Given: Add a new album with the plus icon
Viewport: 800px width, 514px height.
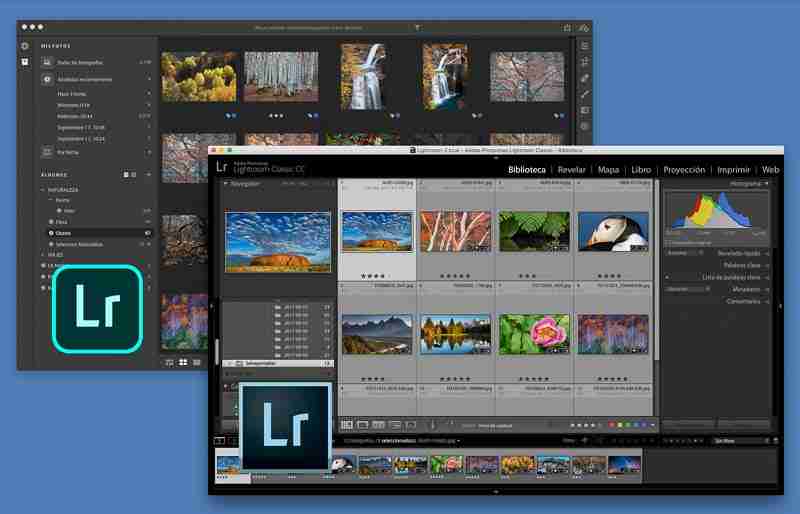Looking at the screenshot, I should click(x=148, y=175).
